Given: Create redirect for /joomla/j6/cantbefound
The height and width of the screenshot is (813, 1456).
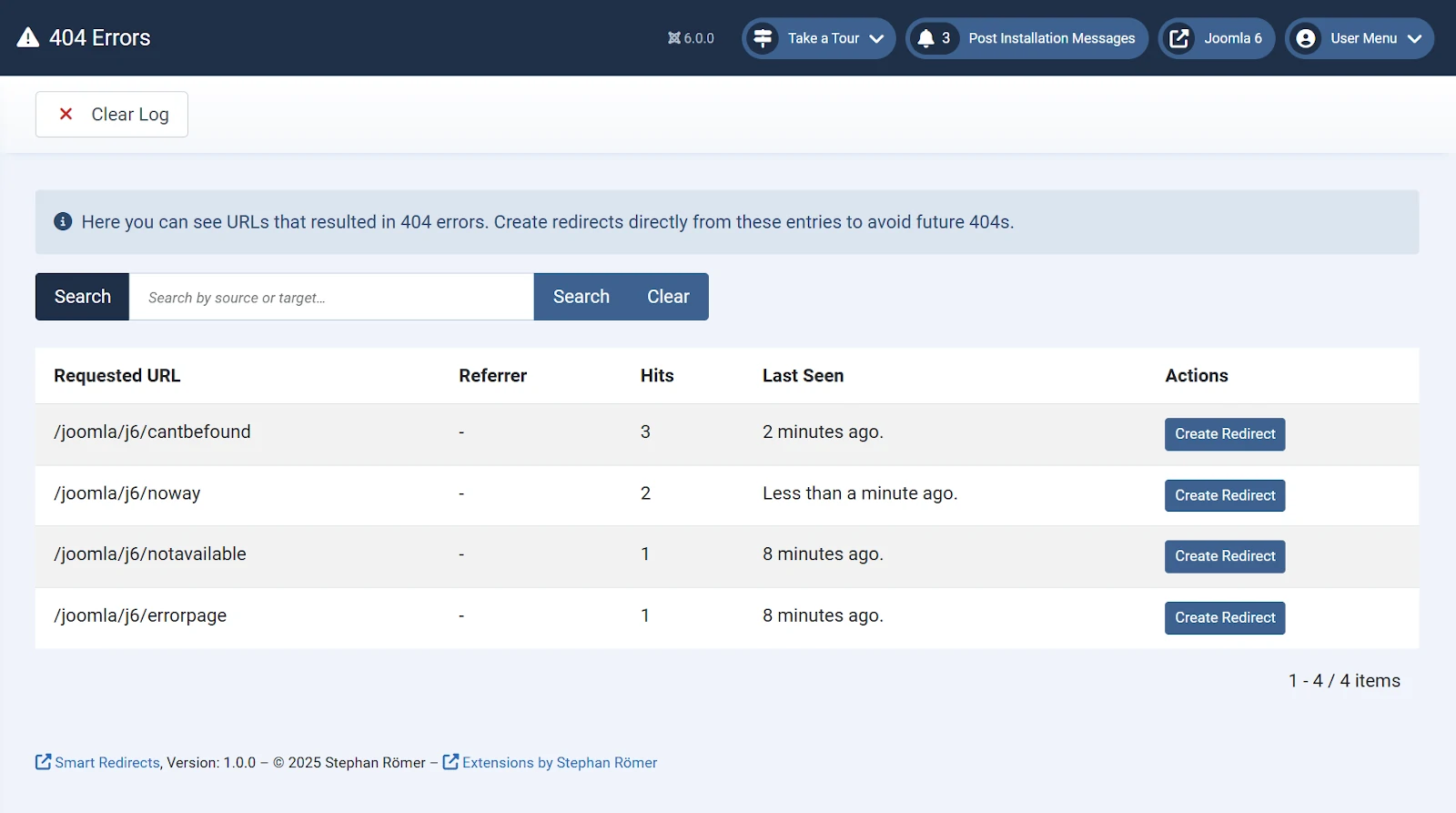Looking at the screenshot, I should (x=1224, y=434).
